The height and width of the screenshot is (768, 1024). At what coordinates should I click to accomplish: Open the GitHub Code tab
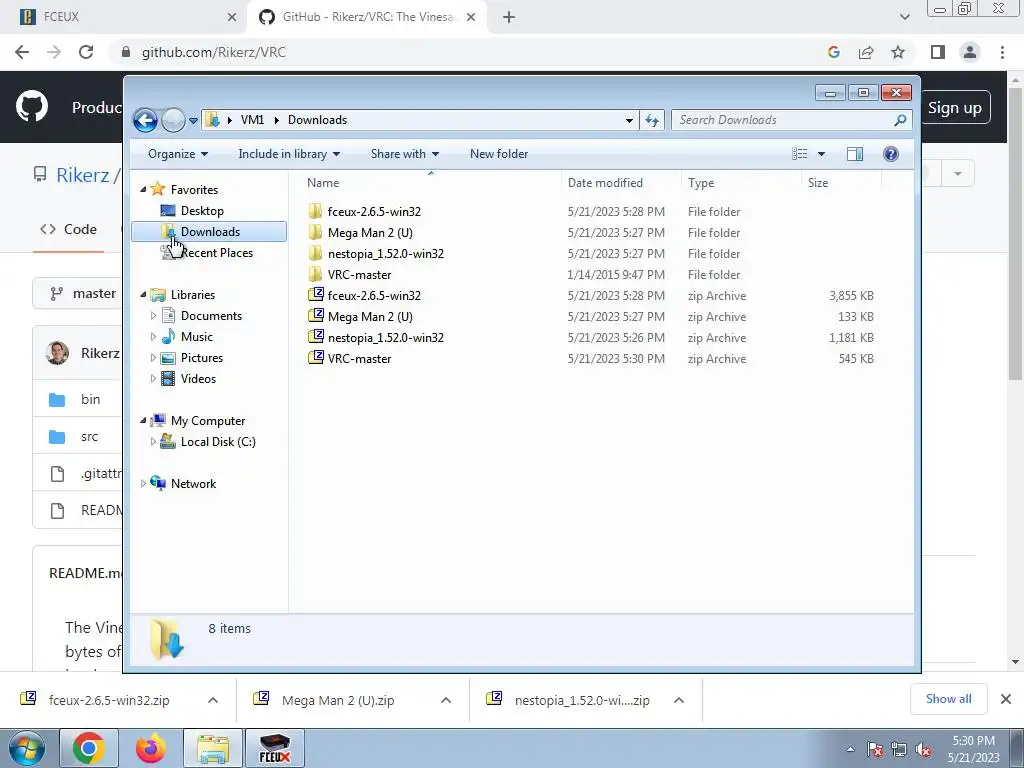(x=69, y=229)
